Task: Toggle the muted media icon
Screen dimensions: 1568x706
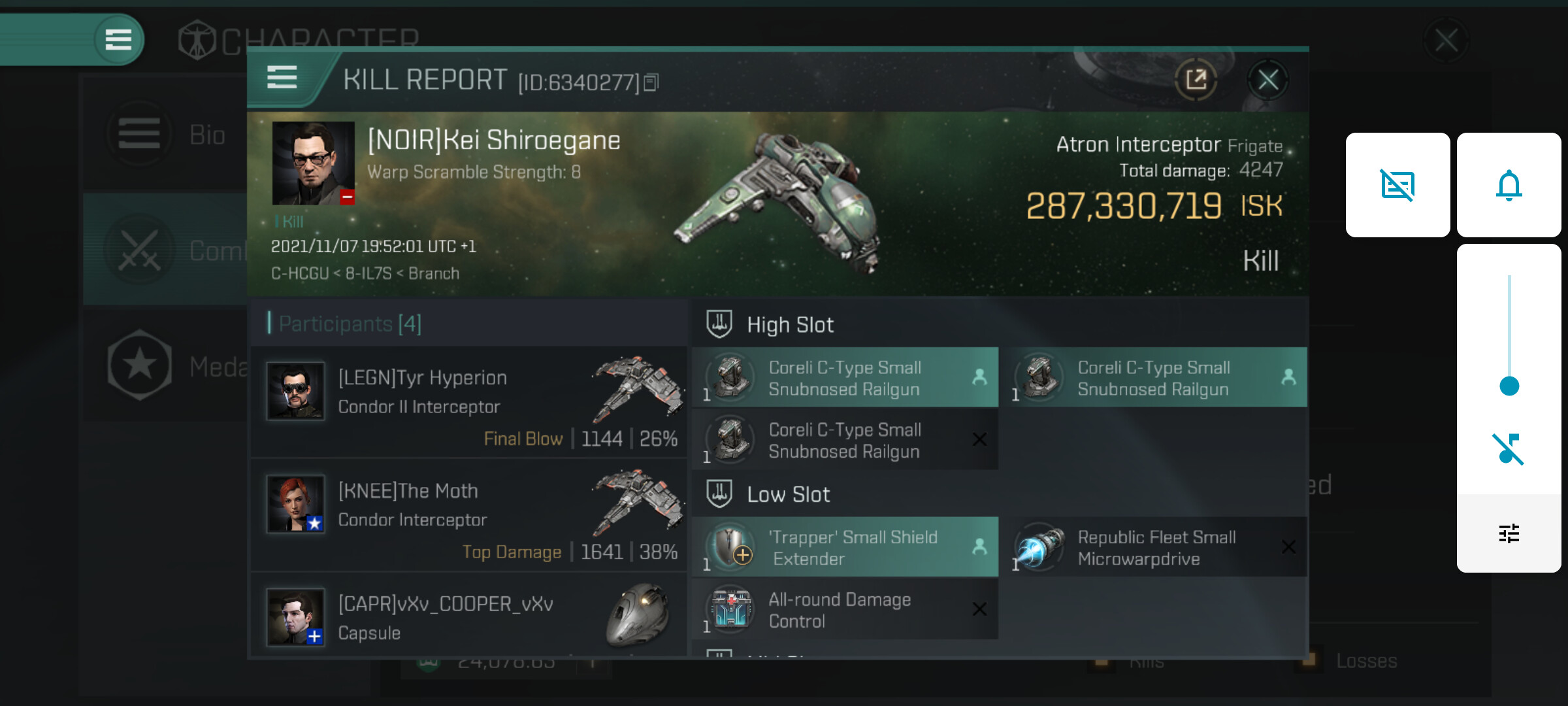Action: click(1509, 449)
